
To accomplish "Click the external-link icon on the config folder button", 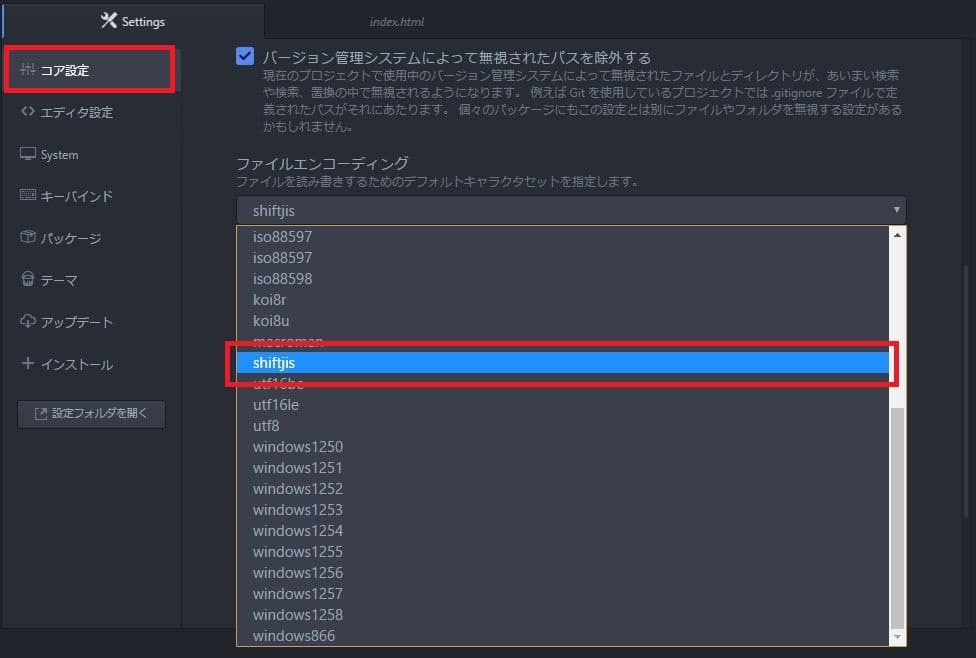I will click(x=40, y=413).
